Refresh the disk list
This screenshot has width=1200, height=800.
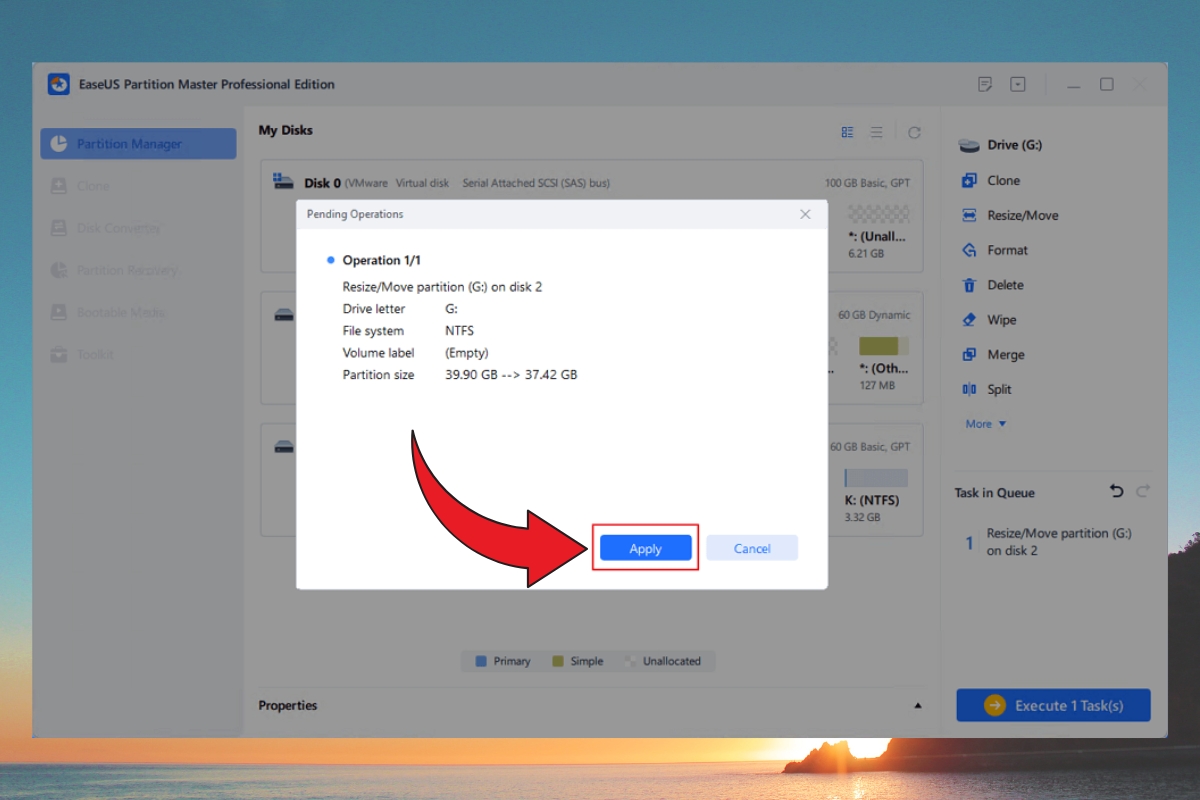[914, 132]
